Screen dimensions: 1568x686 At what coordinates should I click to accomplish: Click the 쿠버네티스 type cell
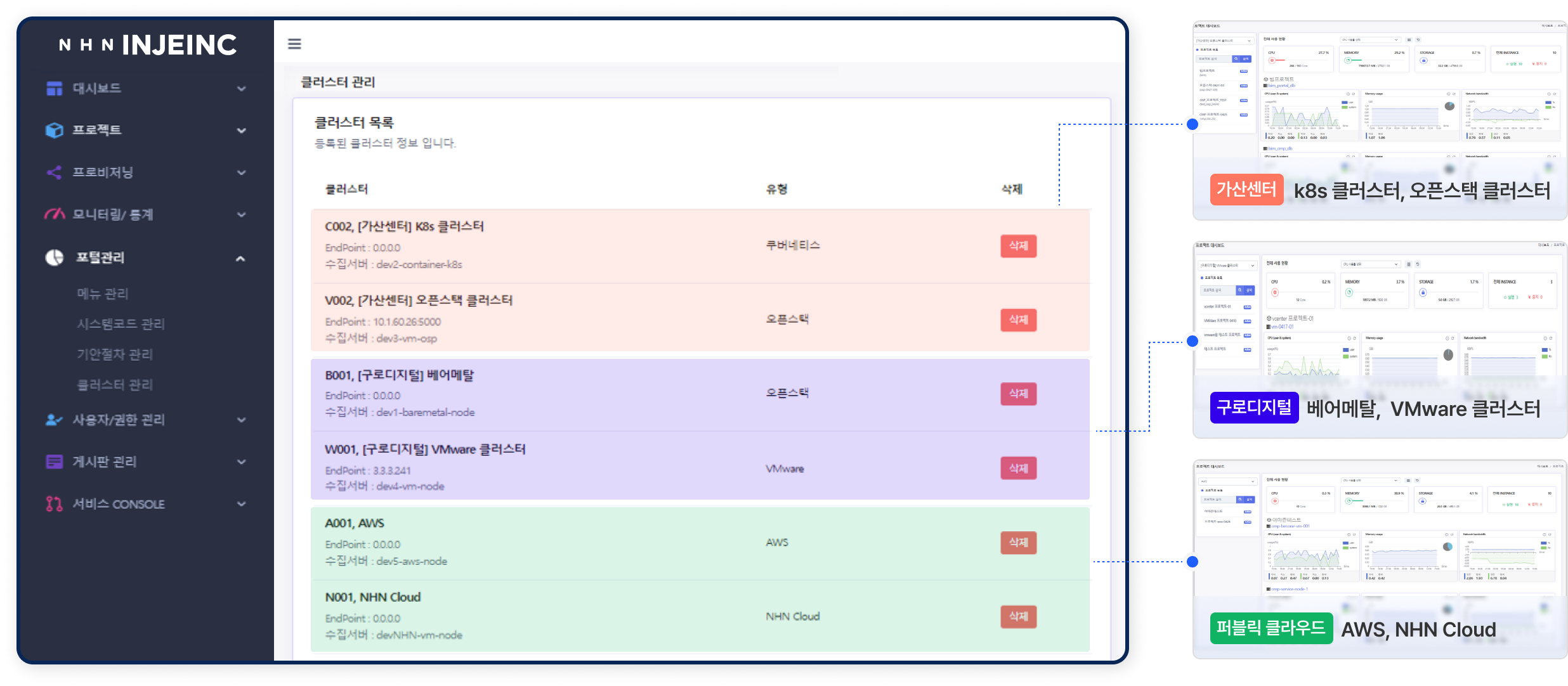[793, 245]
